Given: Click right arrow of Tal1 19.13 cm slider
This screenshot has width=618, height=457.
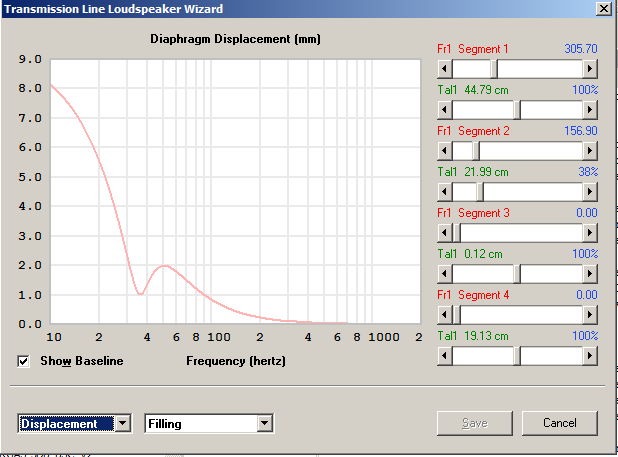Looking at the screenshot, I should coord(590,356).
